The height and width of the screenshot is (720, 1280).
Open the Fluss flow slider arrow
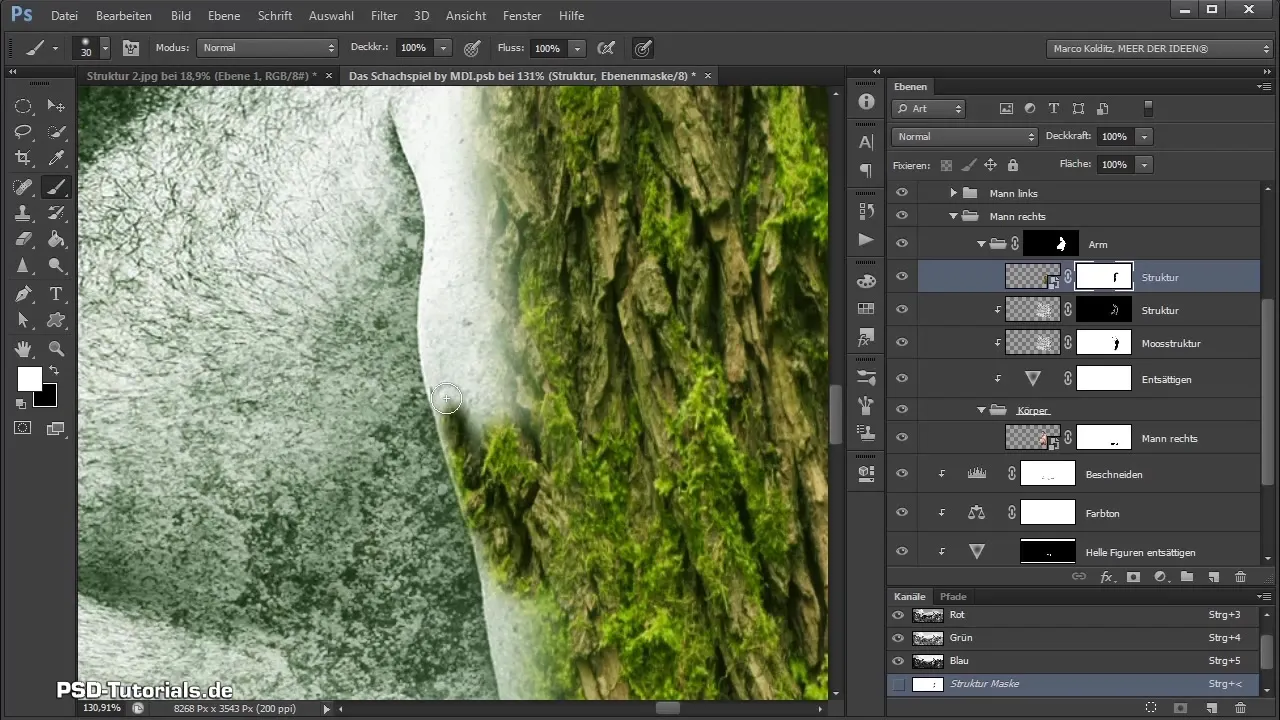tap(577, 48)
